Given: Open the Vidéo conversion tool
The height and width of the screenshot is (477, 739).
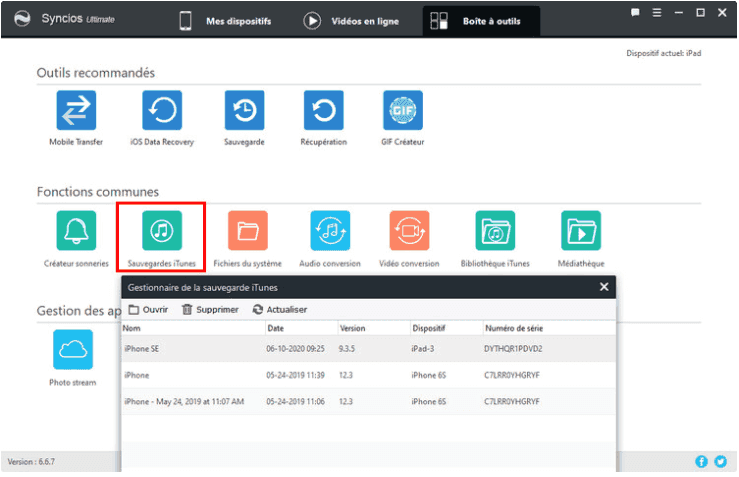Looking at the screenshot, I should [x=409, y=231].
